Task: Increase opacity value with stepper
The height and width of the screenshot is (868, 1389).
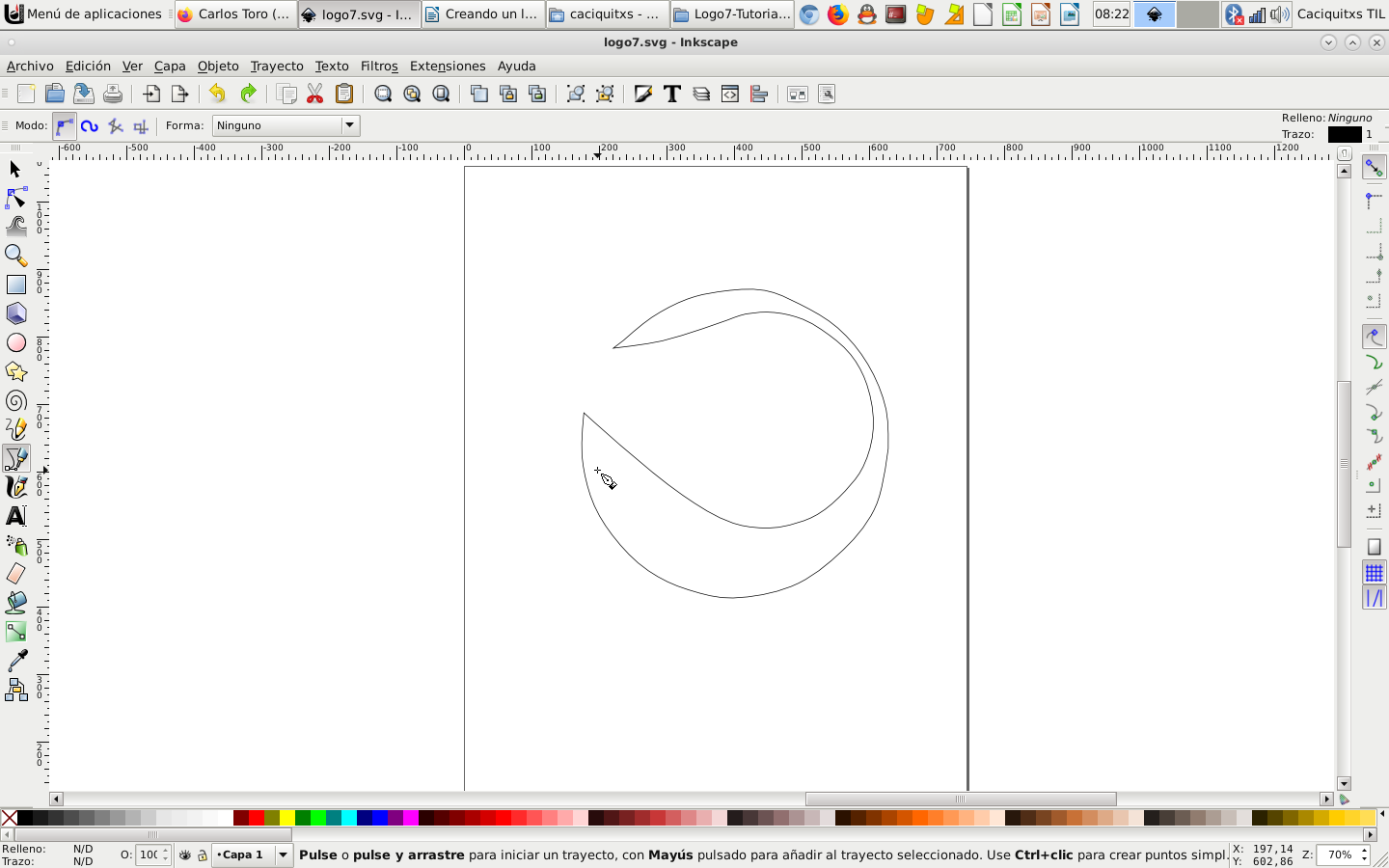Action: point(165,851)
